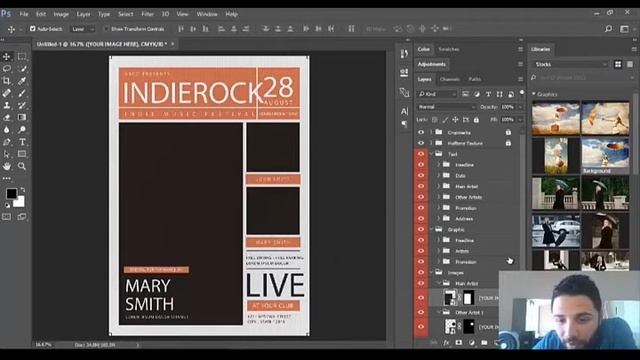Viewport: 640px width, 360px height.
Task: Toggle the layer filter on/off switch
Action: click(x=522, y=93)
